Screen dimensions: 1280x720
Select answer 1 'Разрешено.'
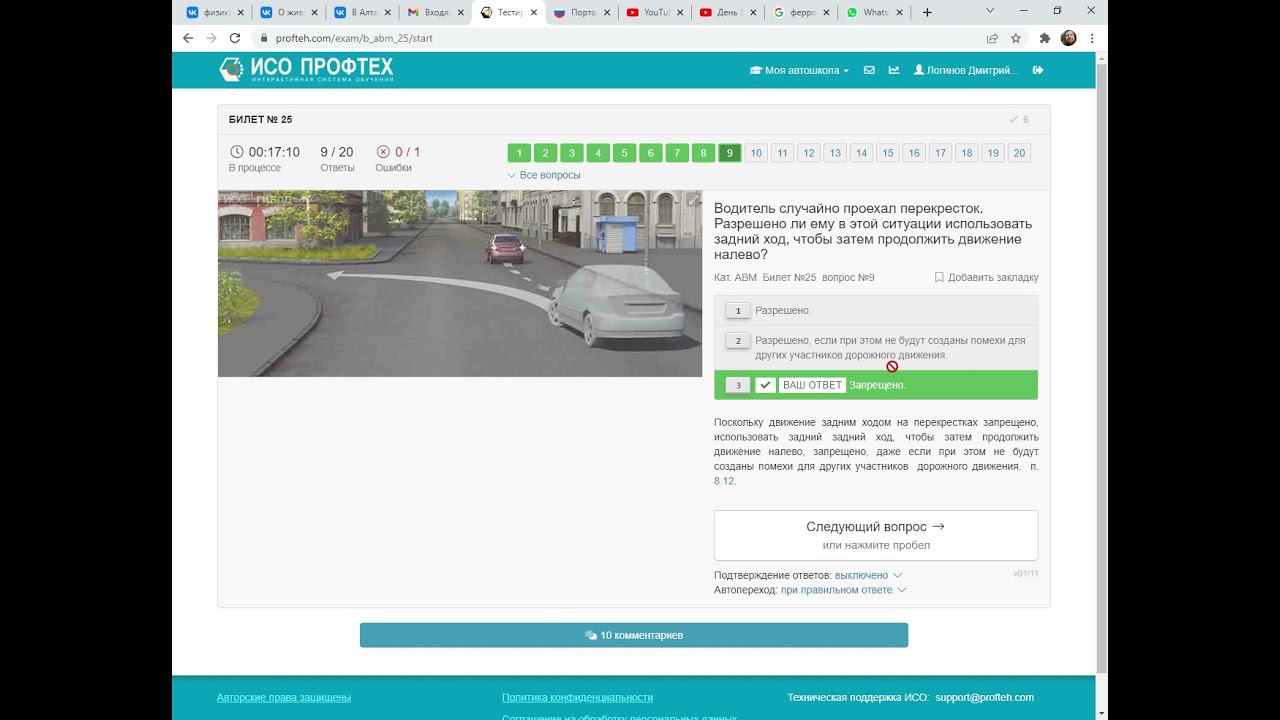(x=876, y=310)
